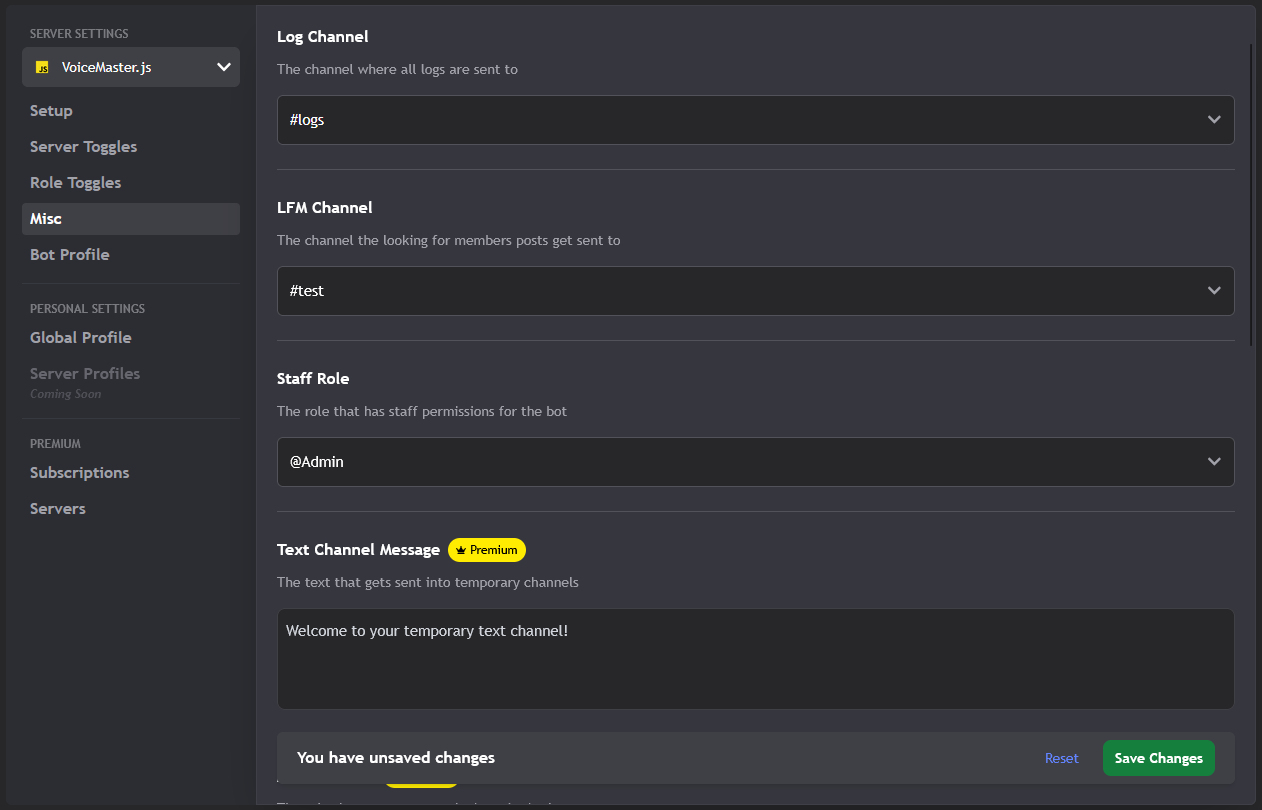Open the Subscriptions premium page
Image resolution: width=1262 pixels, height=810 pixels.
coord(79,472)
